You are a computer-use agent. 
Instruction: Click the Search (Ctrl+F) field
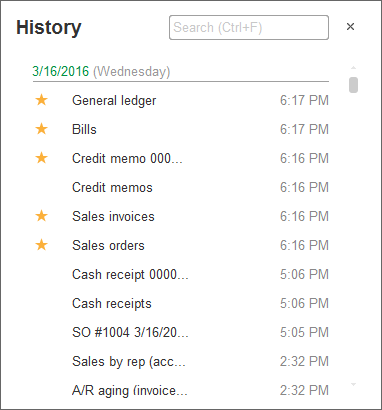[249, 27]
